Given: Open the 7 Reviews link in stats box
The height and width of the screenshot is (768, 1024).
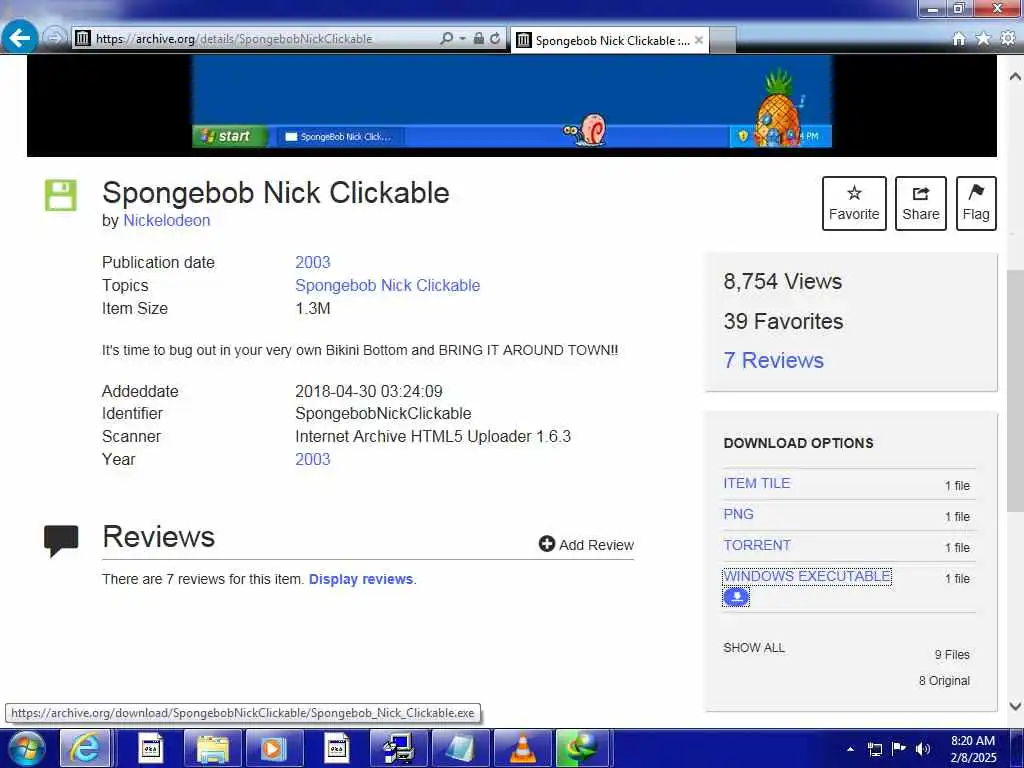Looking at the screenshot, I should (x=773, y=360).
